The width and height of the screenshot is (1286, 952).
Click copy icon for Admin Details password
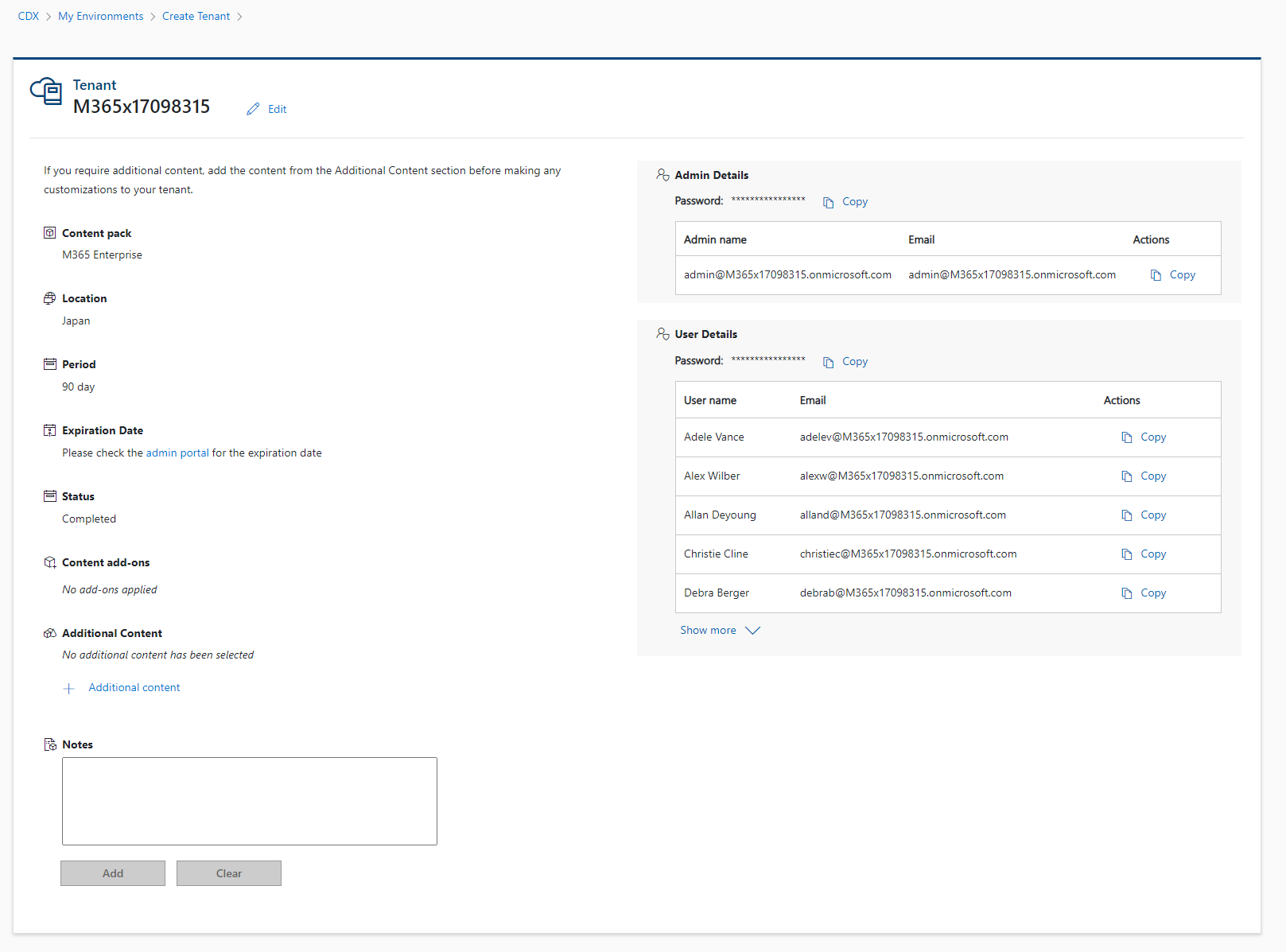[828, 202]
